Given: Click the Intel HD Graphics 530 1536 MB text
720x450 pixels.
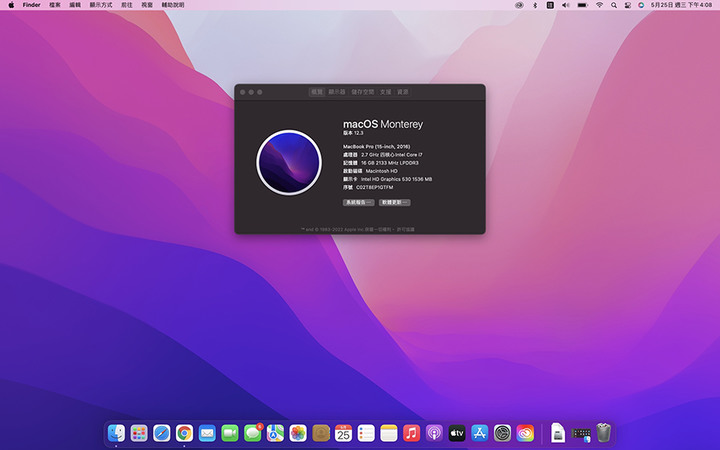Looking at the screenshot, I should [396, 179].
